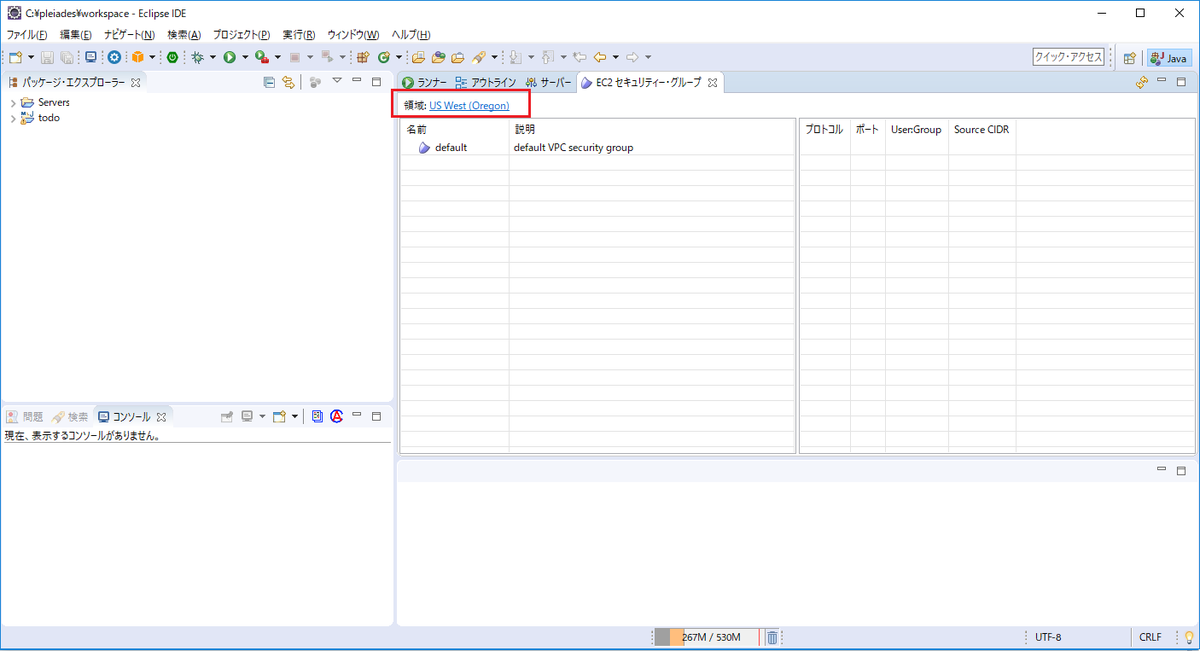Open the New Java Class dropdown arrow

(x=398, y=57)
